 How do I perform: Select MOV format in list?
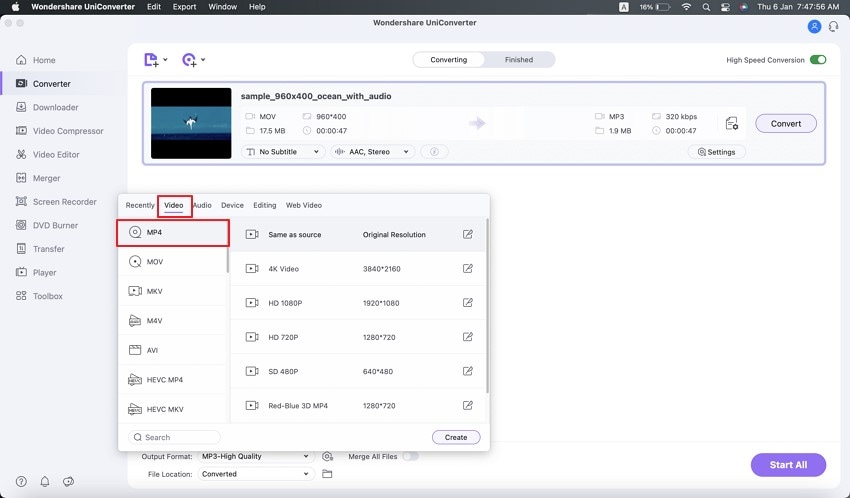(173, 262)
